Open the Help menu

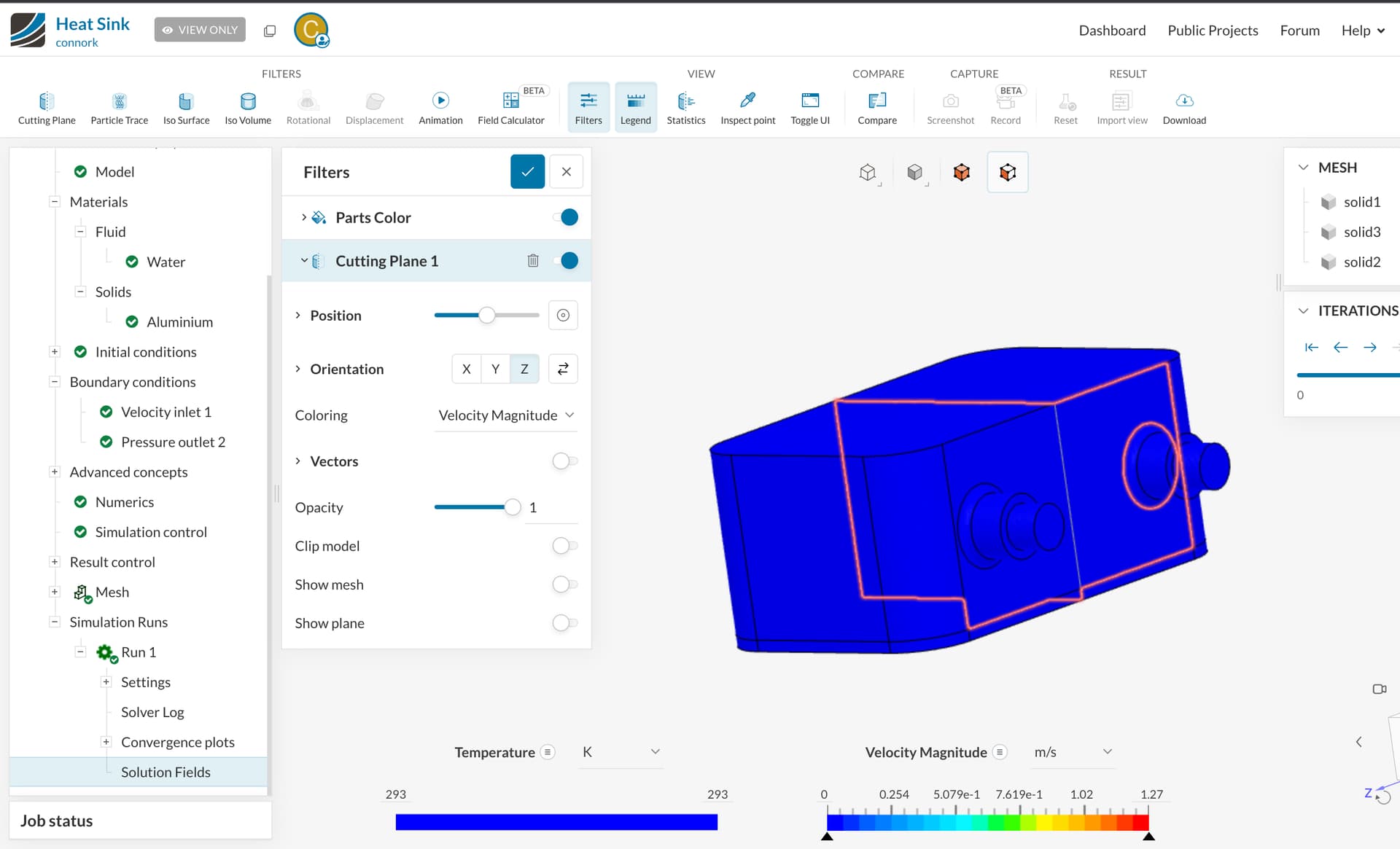pyautogui.click(x=1362, y=31)
